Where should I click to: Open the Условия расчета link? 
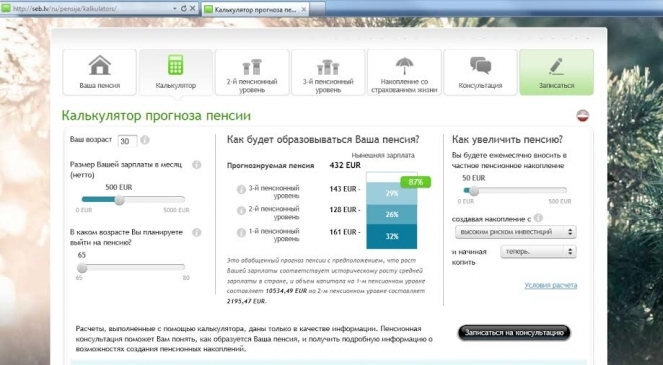551,285
